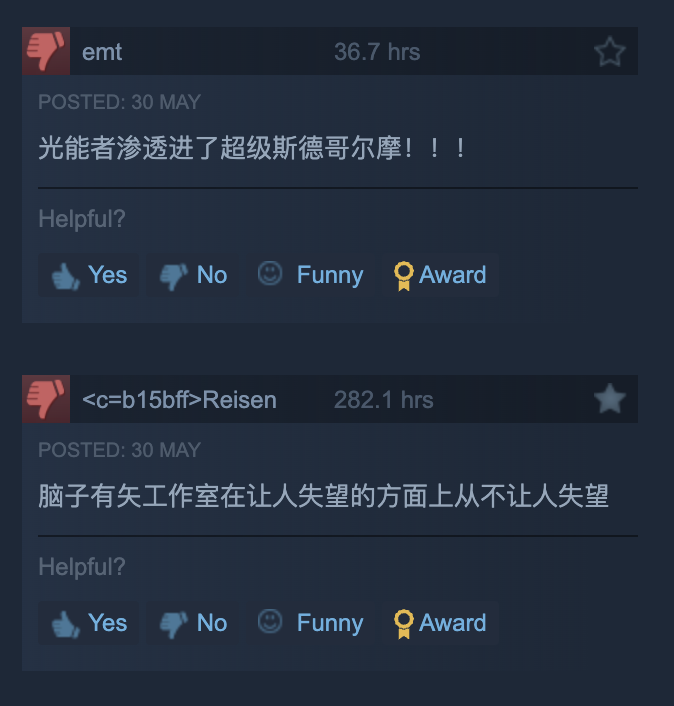
Task: Click thumbs-down icon beside emt's name
Action: tap(46, 51)
